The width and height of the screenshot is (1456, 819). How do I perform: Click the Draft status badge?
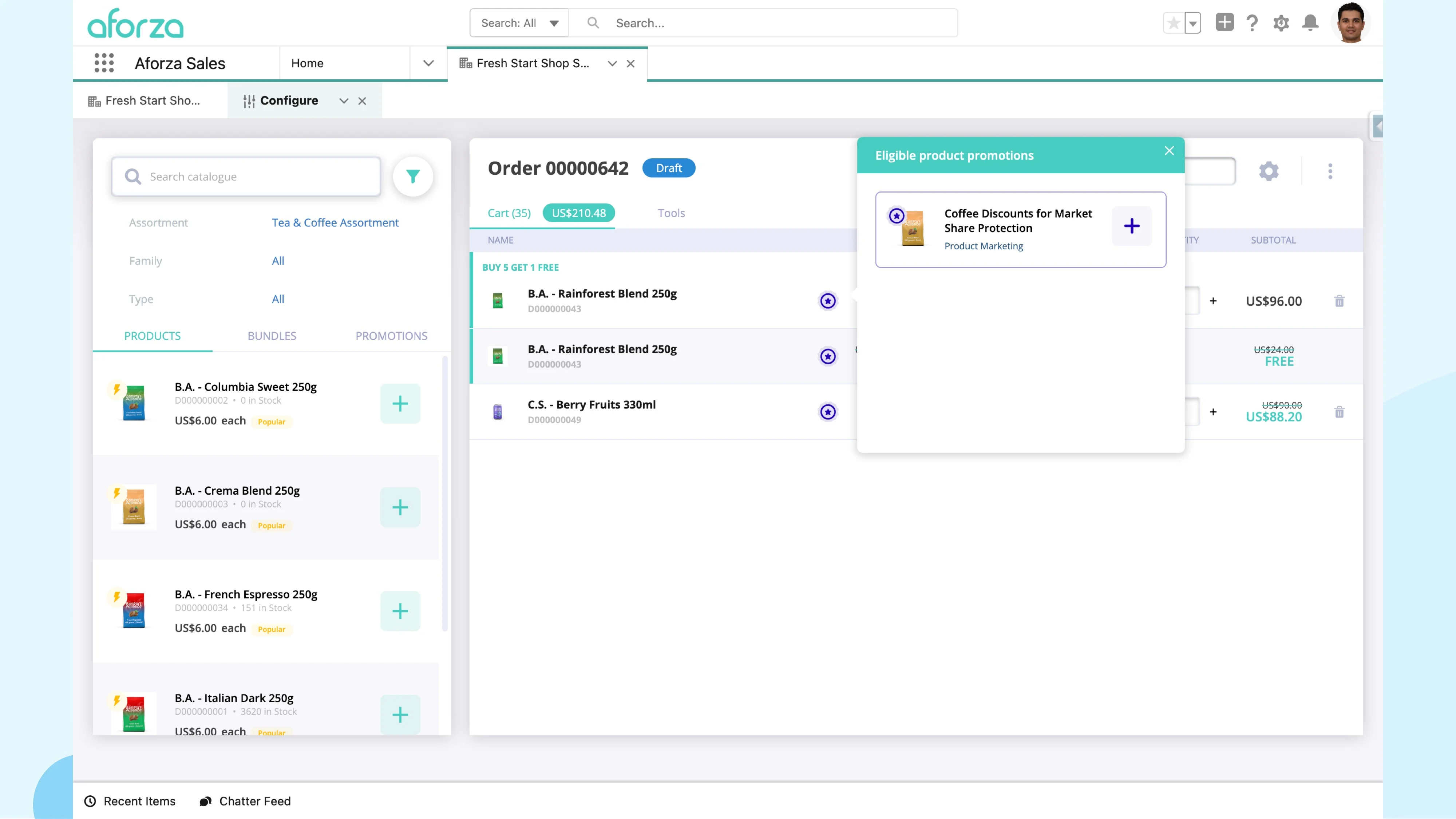pos(669,168)
